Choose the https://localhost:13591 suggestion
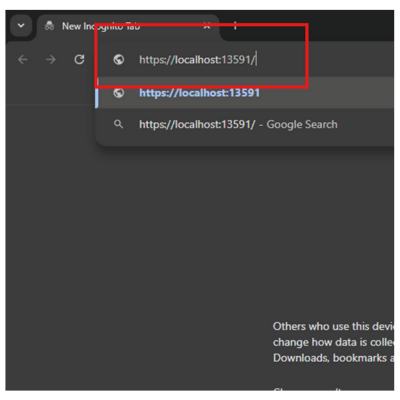This screenshot has width=400, height=400. 245,93
